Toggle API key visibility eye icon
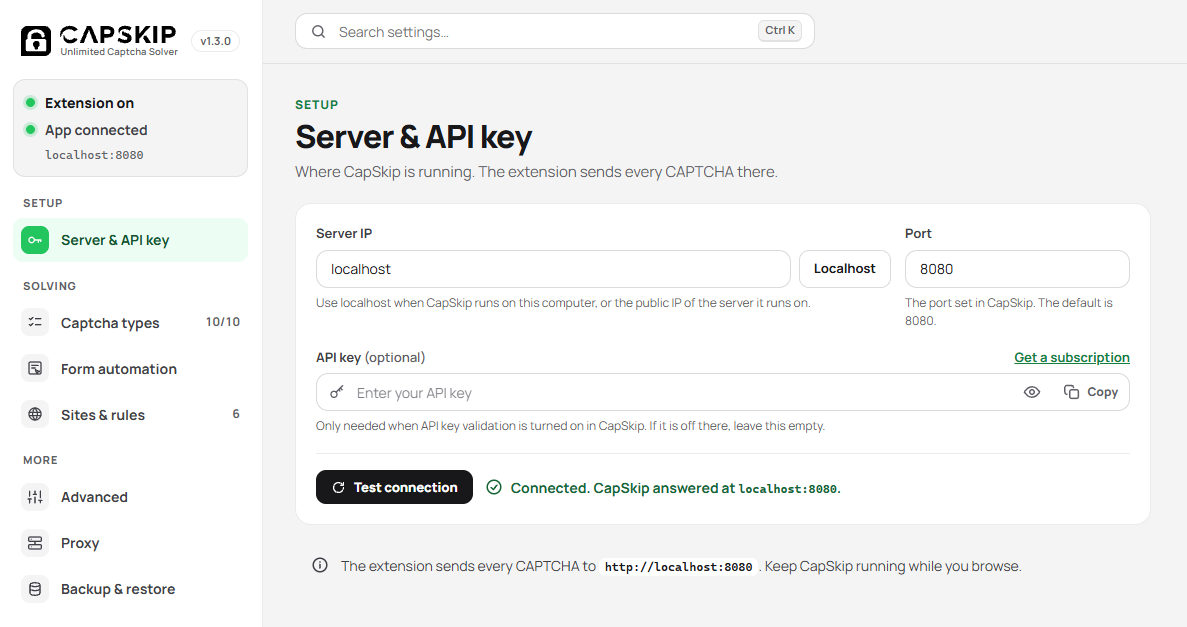1187x627 pixels. coord(1032,392)
